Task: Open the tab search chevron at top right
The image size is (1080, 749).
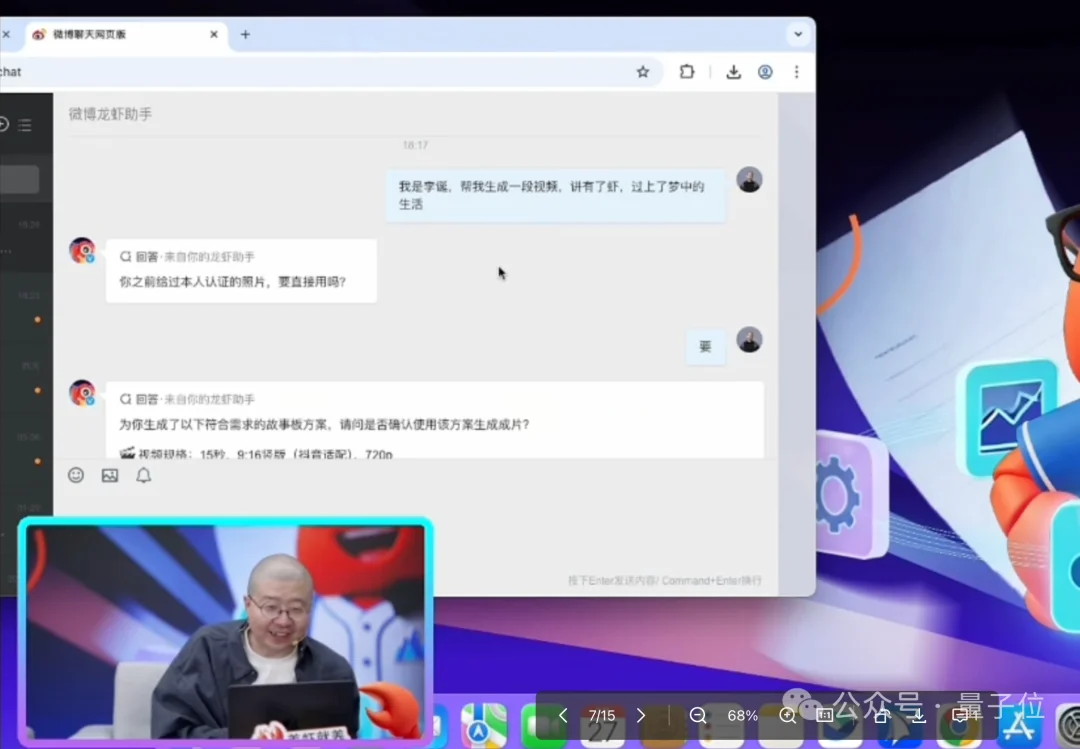Action: point(798,34)
